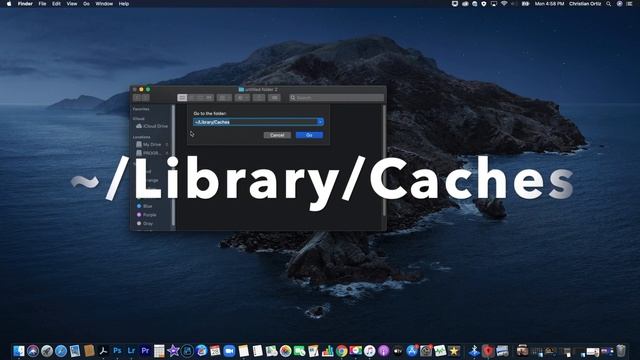Open the Music app in the Dock
Screen dimensions: 640x360
(x=369, y=351)
